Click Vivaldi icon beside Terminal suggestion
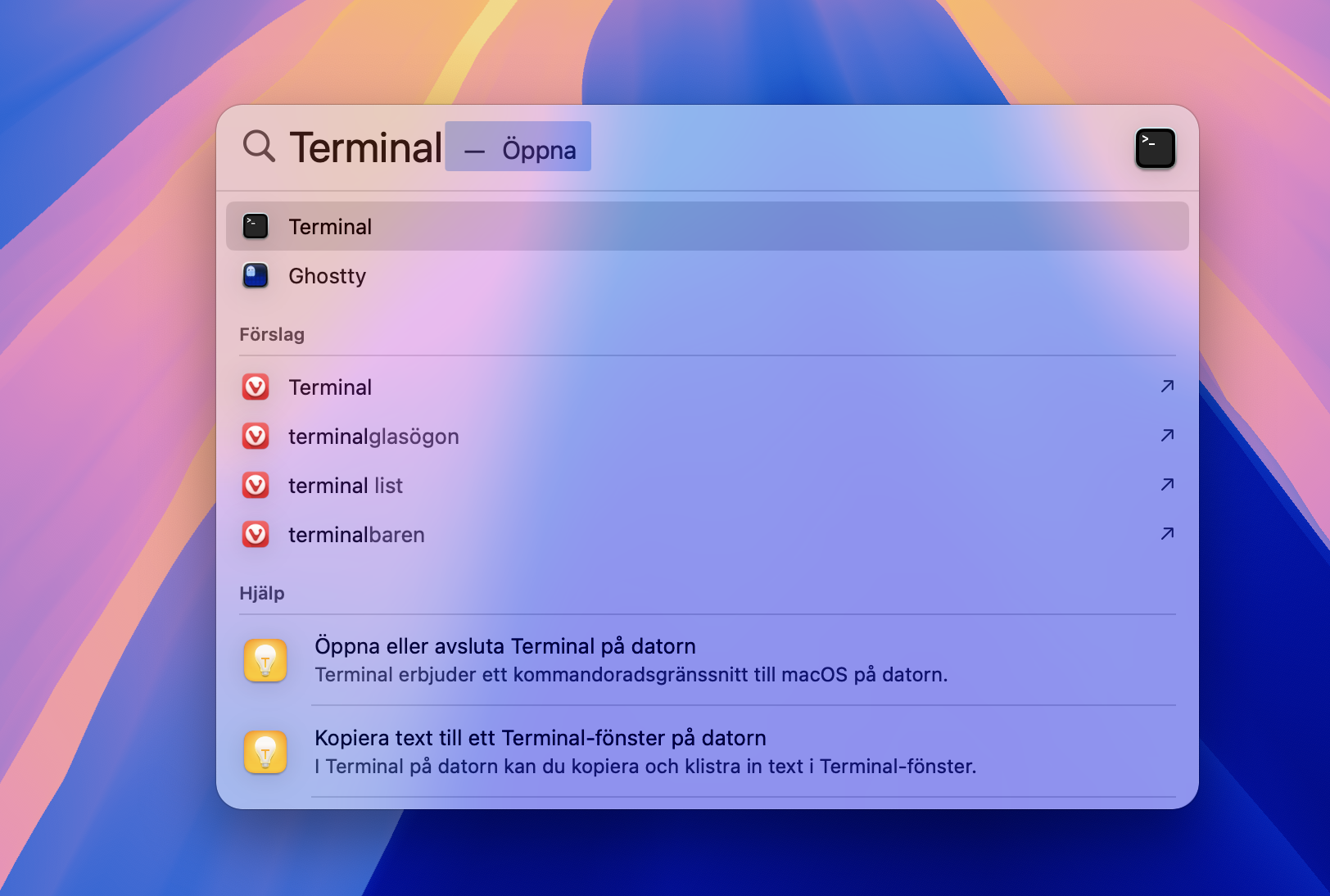1330x896 pixels. pos(256,387)
